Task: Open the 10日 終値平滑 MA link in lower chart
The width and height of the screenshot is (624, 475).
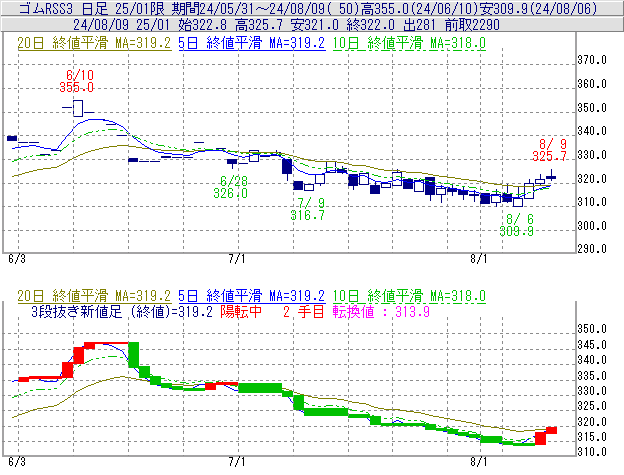Action: pos(409,296)
